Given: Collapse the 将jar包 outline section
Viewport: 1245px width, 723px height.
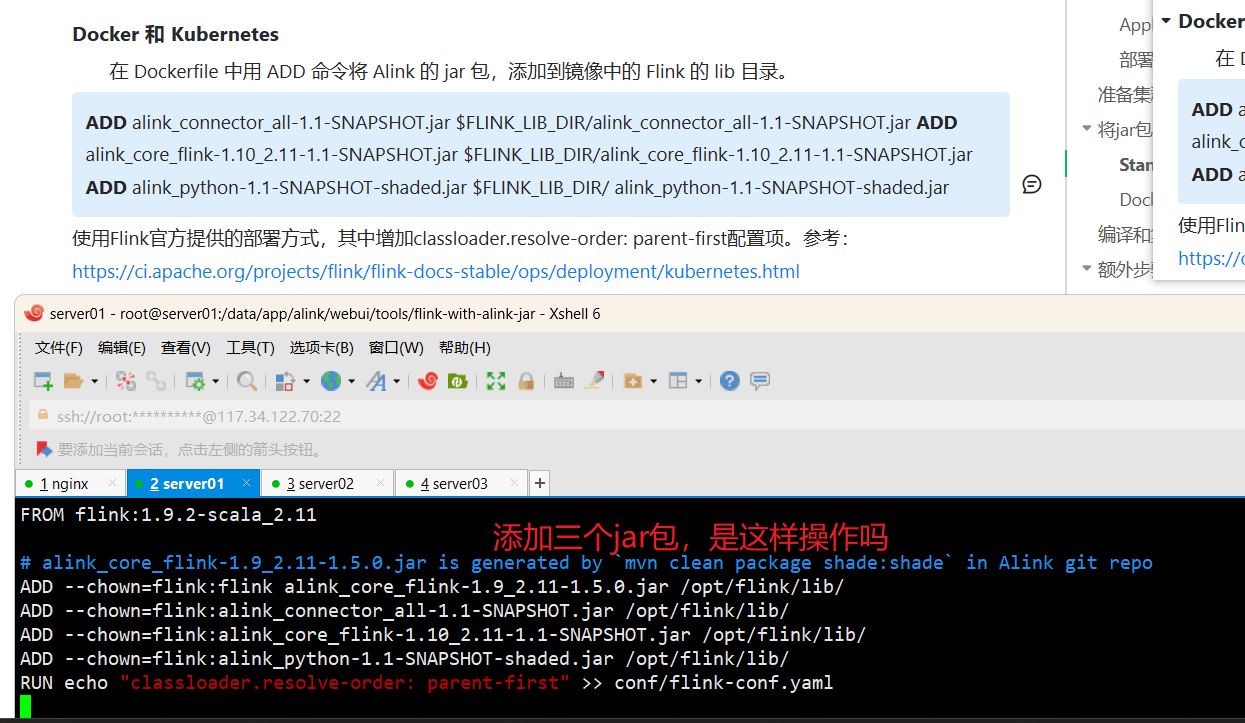Looking at the screenshot, I should tap(1087, 129).
